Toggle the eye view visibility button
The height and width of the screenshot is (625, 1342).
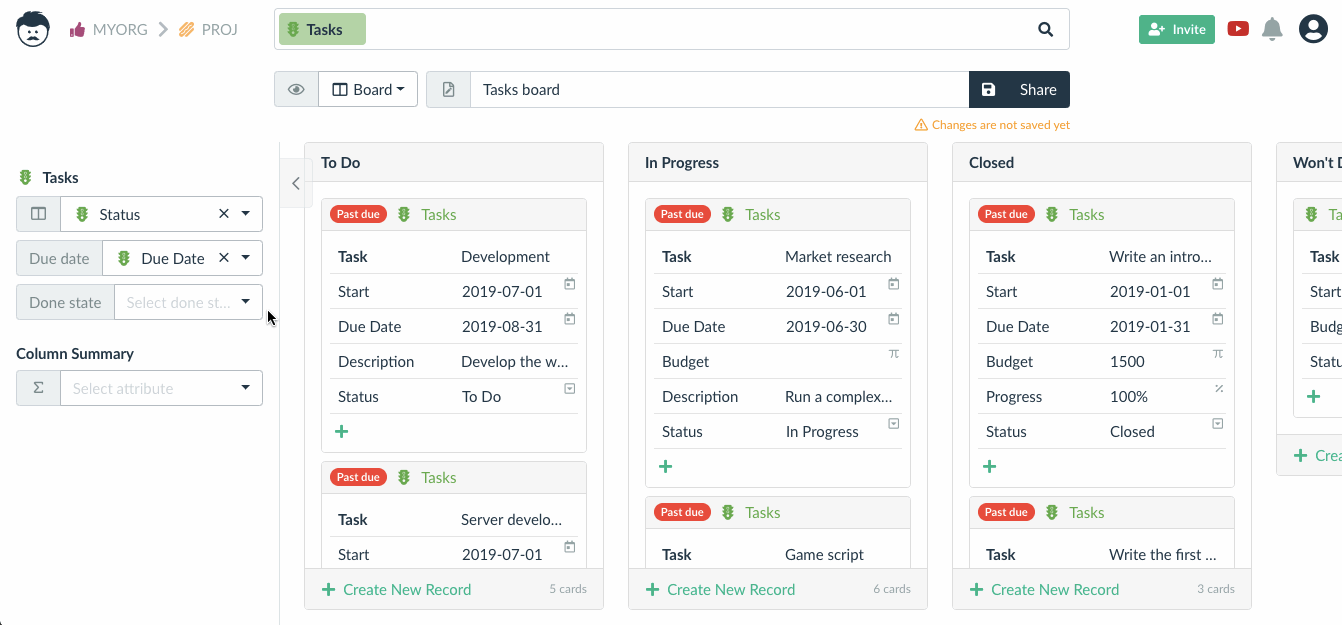pos(296,89)
